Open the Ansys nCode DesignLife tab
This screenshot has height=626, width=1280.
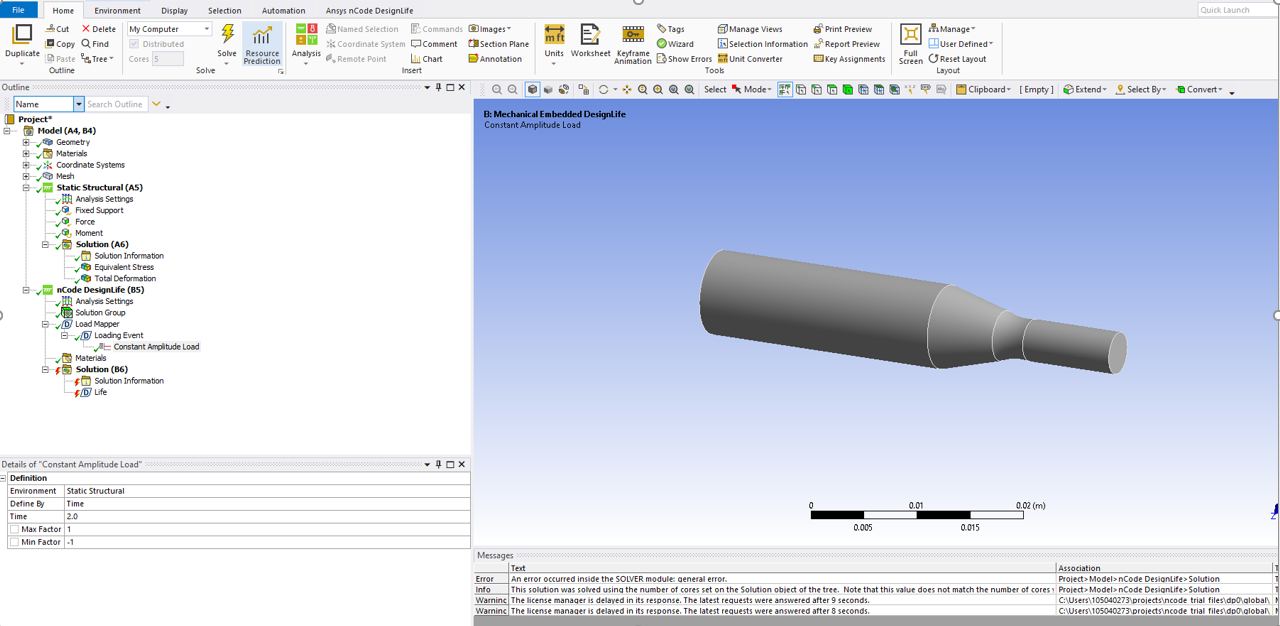(371, 11)
